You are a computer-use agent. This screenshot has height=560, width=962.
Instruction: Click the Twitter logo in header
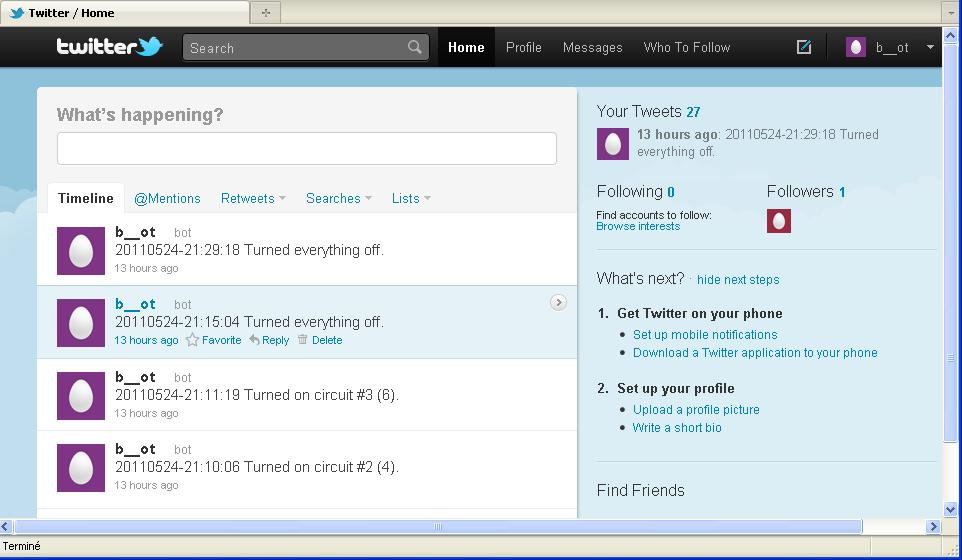coord(110,47)
